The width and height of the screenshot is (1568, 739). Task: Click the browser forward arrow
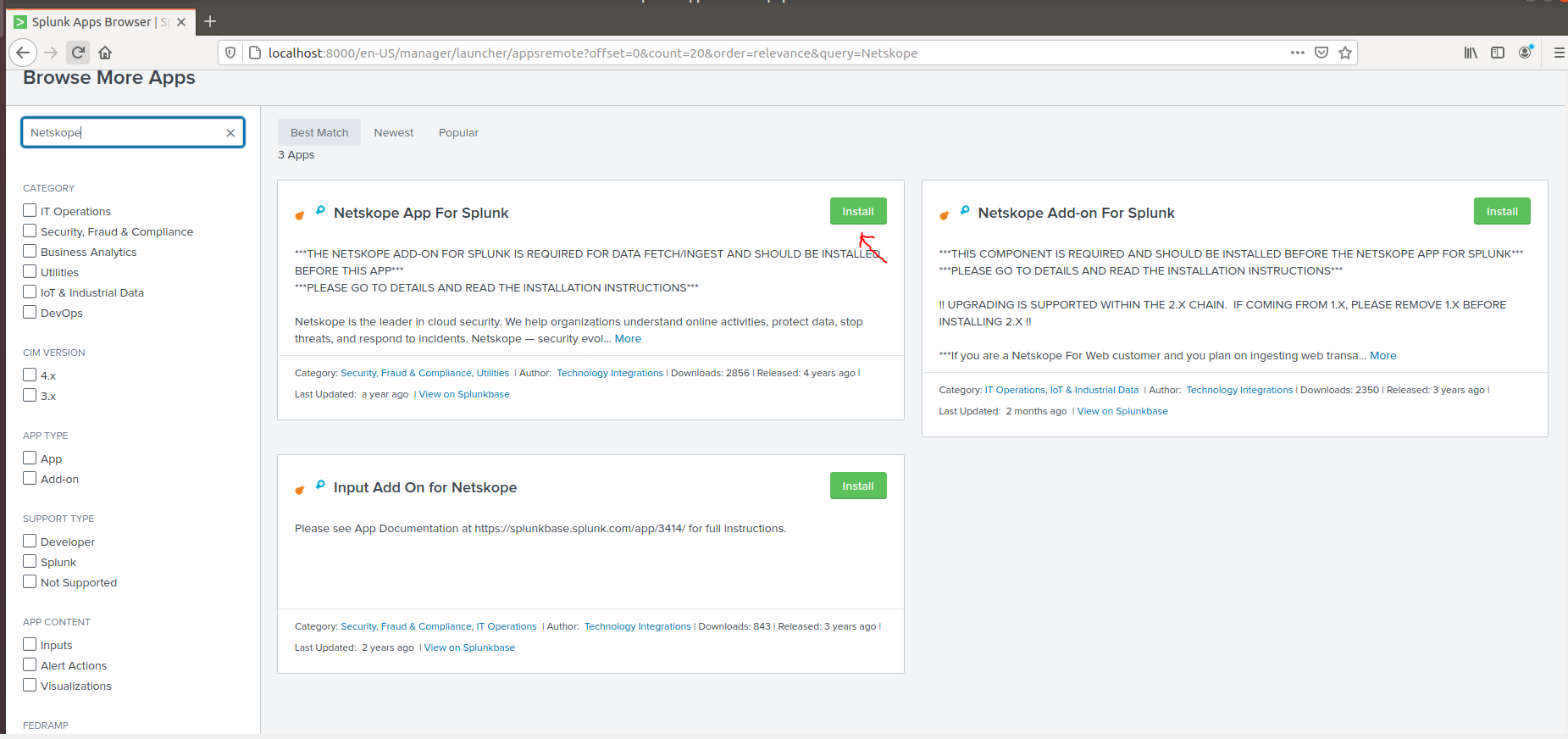point(51,53)
